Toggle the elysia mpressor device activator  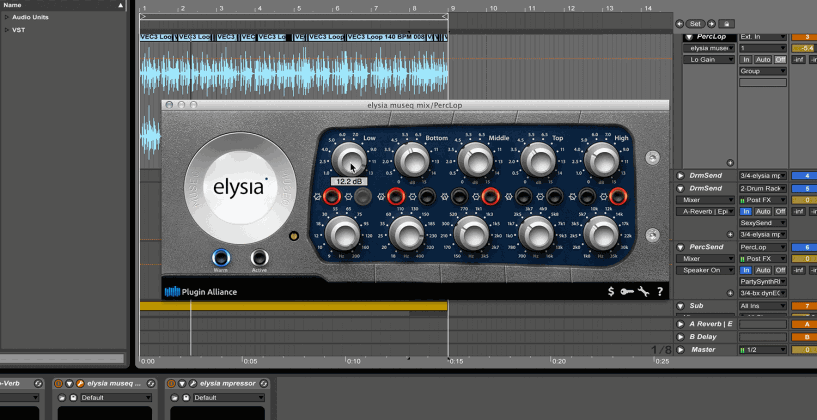click(171, 384)
